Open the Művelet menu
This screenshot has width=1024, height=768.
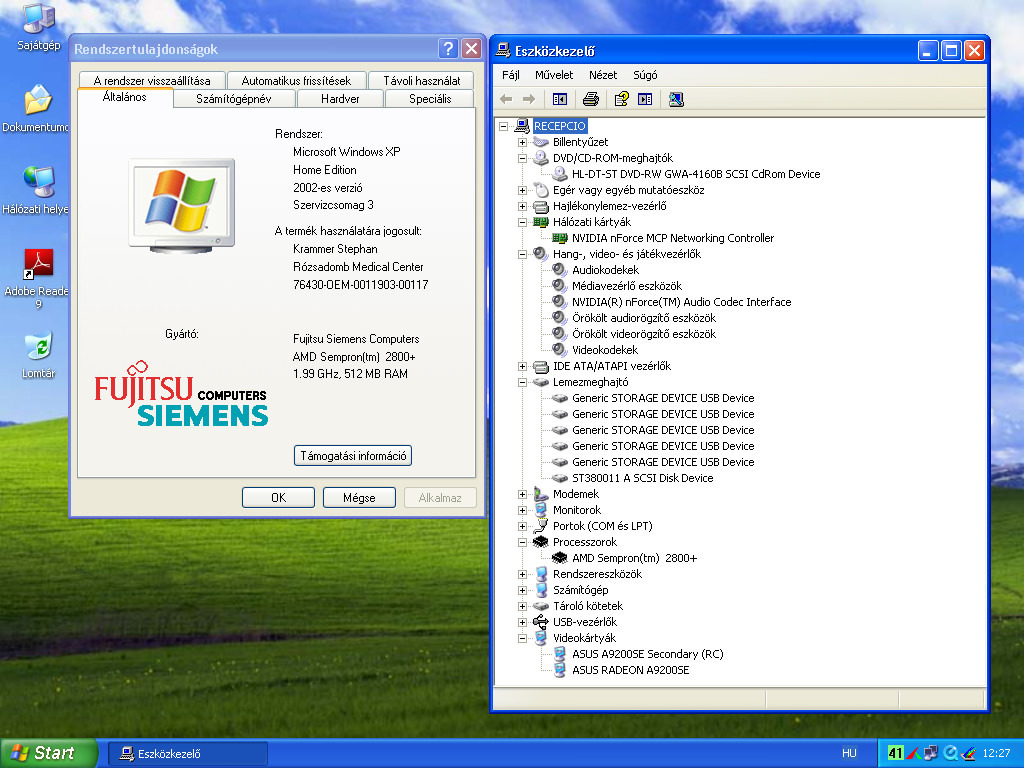point(554,75)
